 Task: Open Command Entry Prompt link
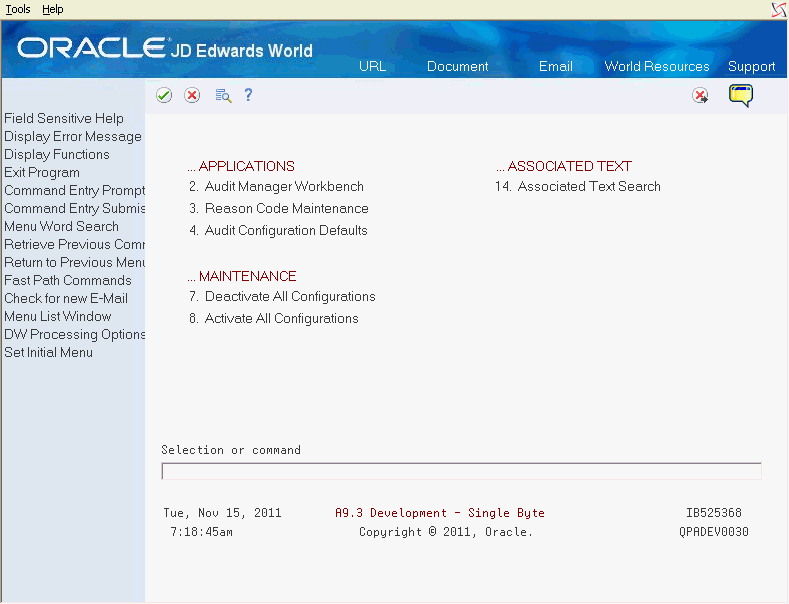tap(74, 190)
